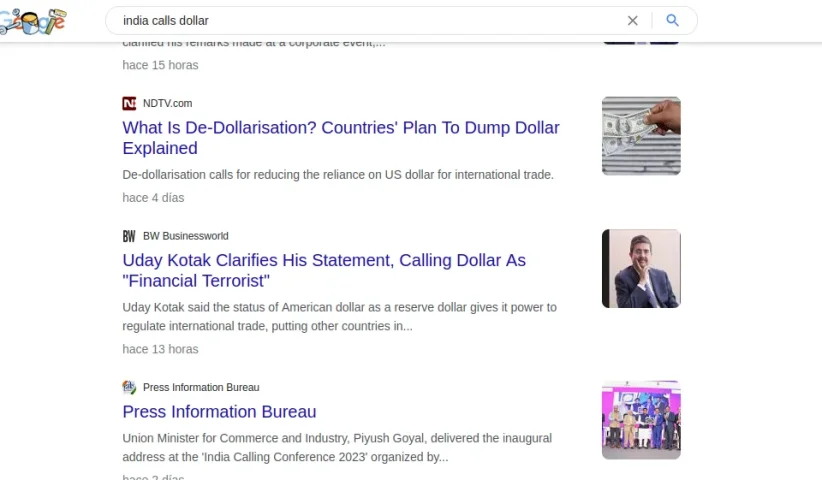Open BW Businessworld logo icon

(129, 236)
